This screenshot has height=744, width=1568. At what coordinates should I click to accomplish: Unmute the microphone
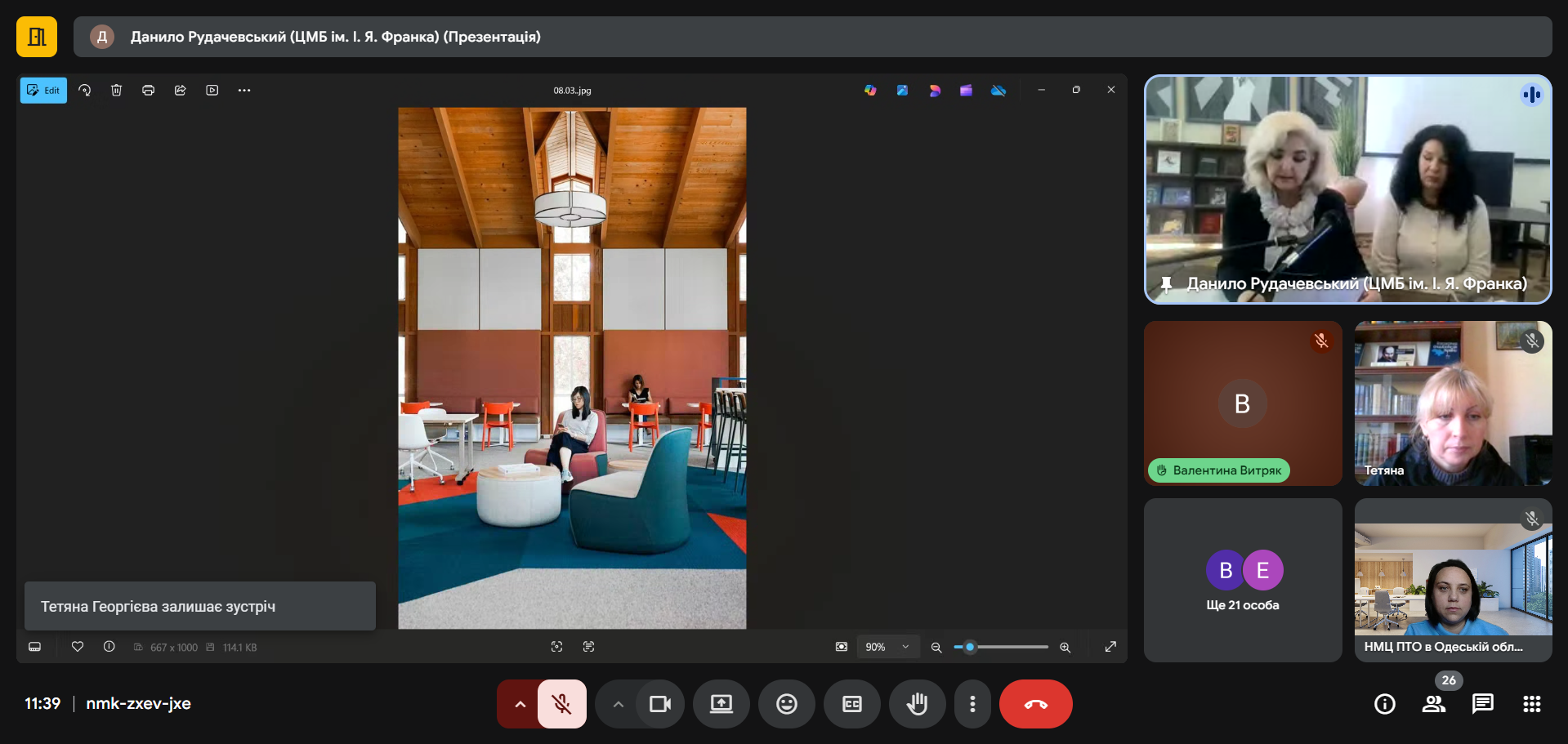tap(561, 704)
